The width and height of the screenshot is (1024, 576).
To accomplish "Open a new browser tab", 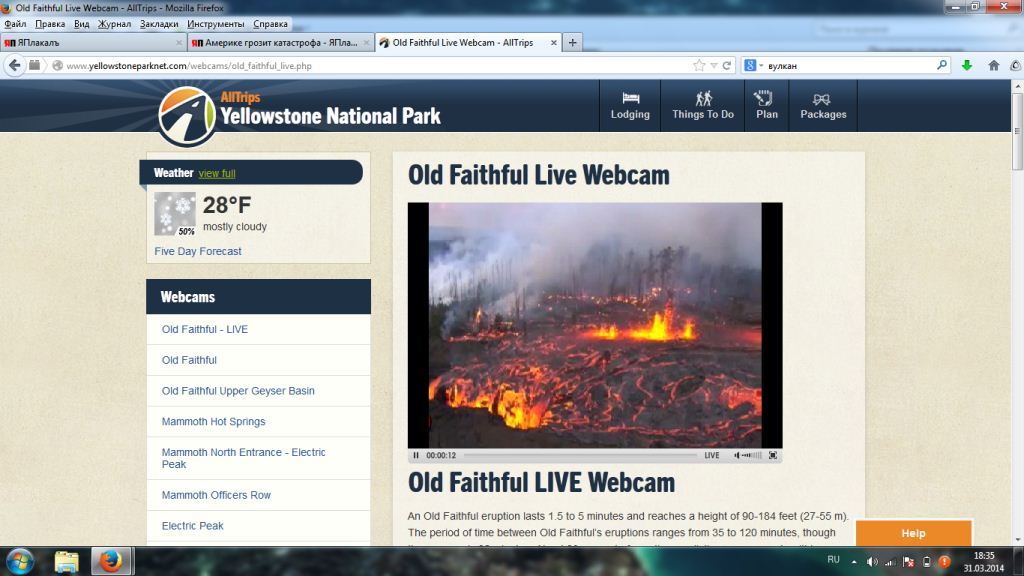I will (x=573, y=42).
